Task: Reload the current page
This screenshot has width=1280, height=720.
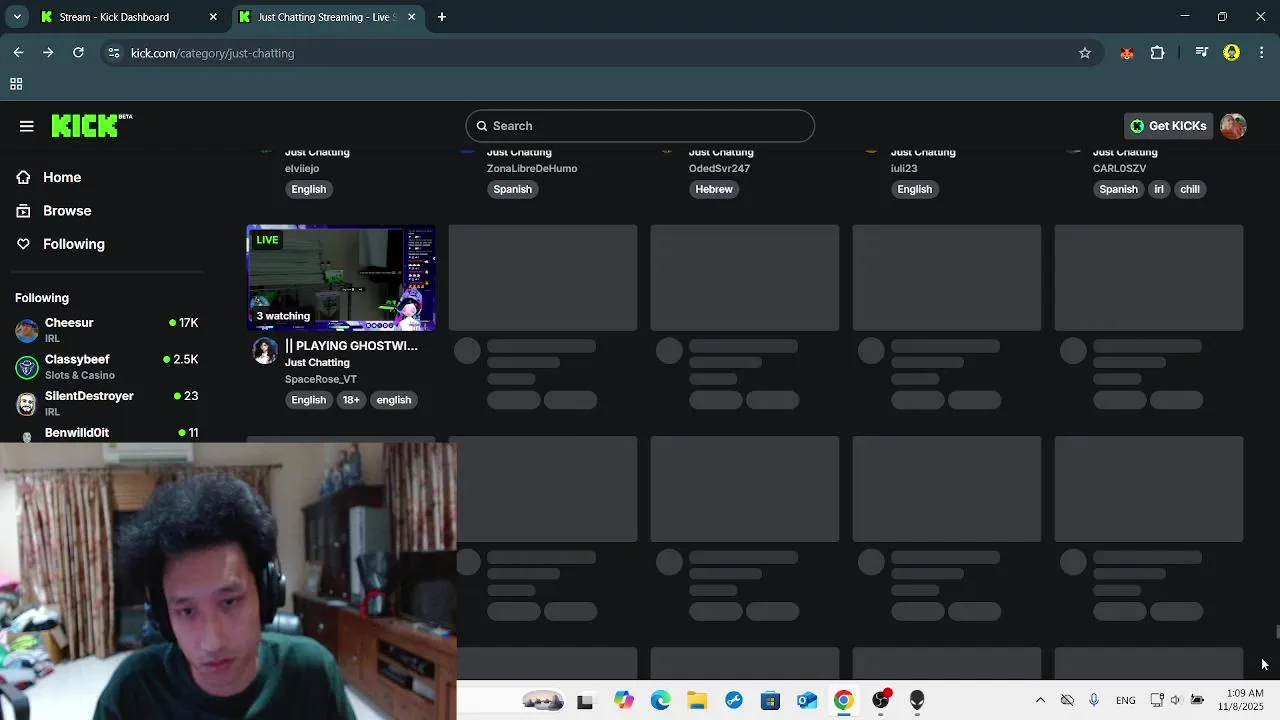Action: [78, 53]
